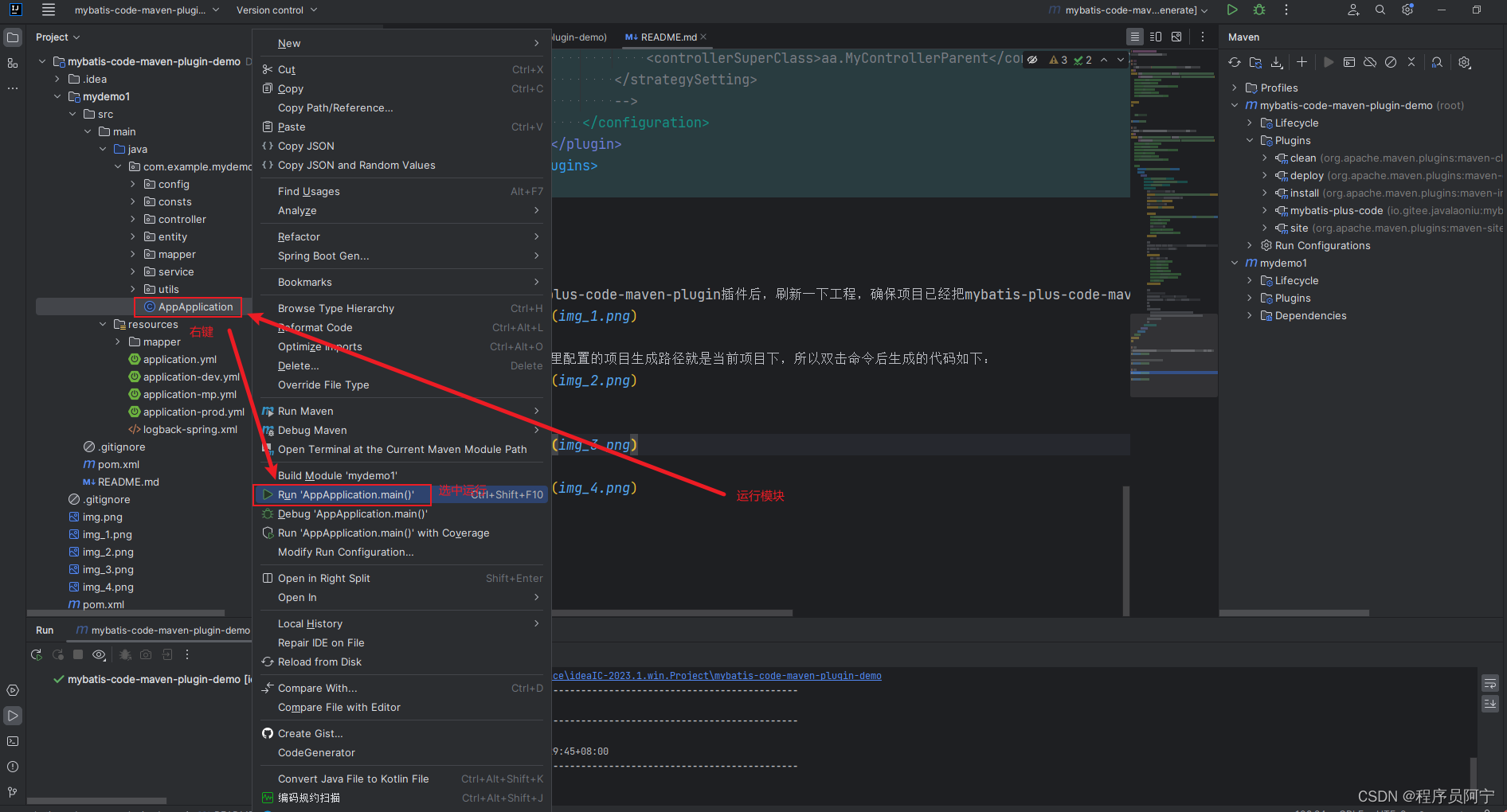Collapse the mydemo1 folder in project tree

[57, 96]
